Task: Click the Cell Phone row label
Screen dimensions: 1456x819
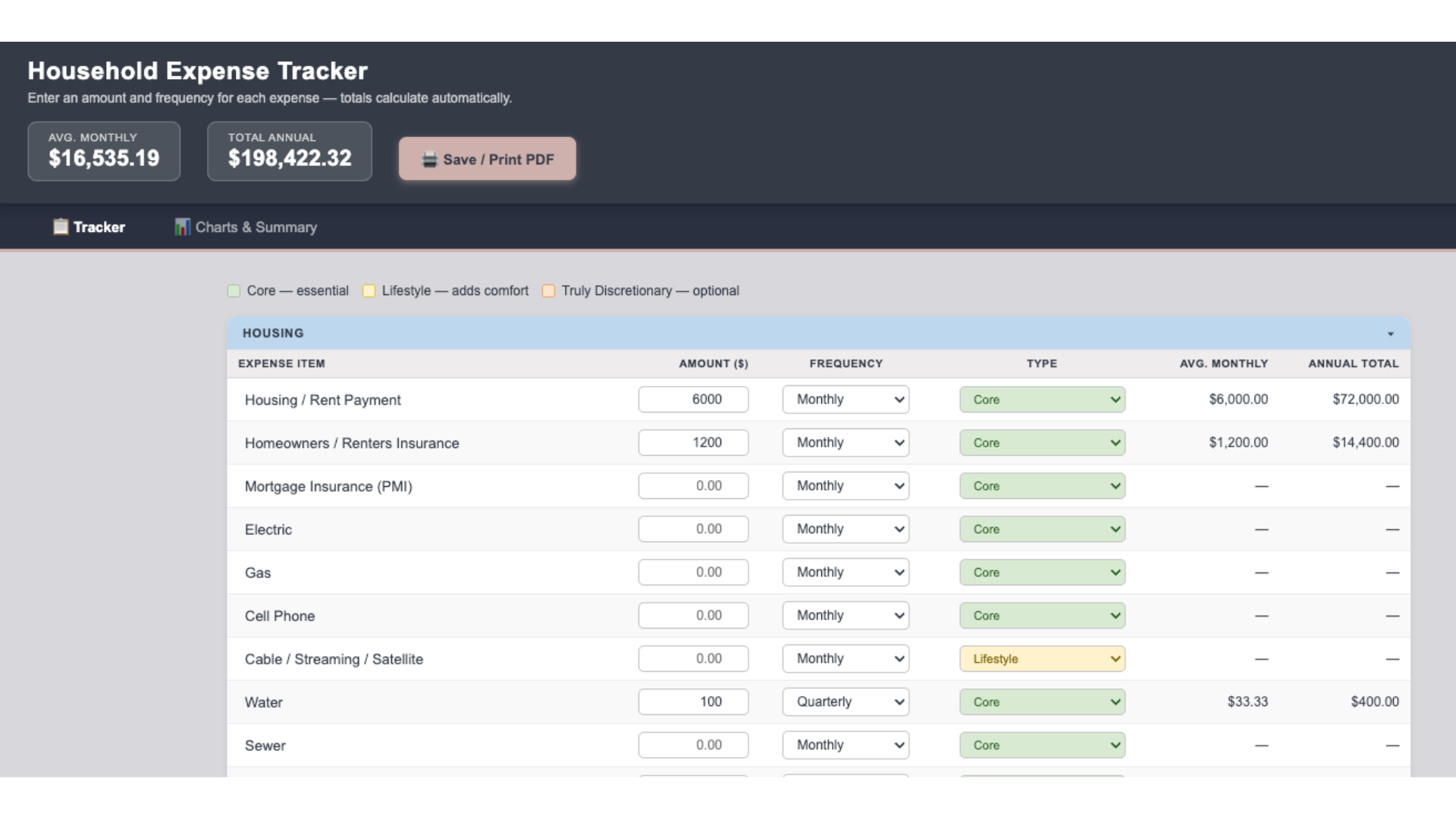Action: (280, 617)
